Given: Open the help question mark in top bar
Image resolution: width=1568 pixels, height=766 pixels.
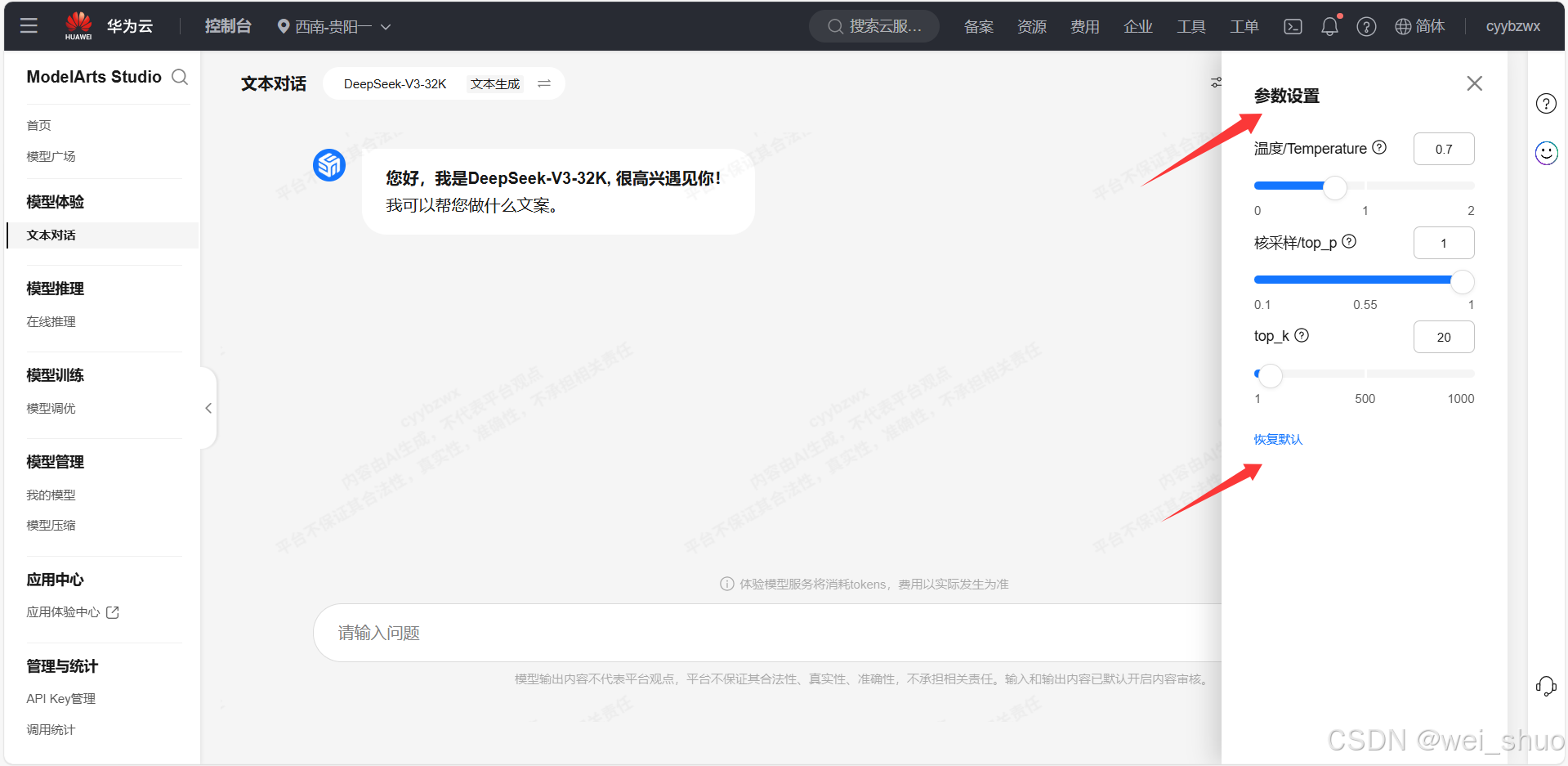Looking at the screenshot, I should [1366, 26].
